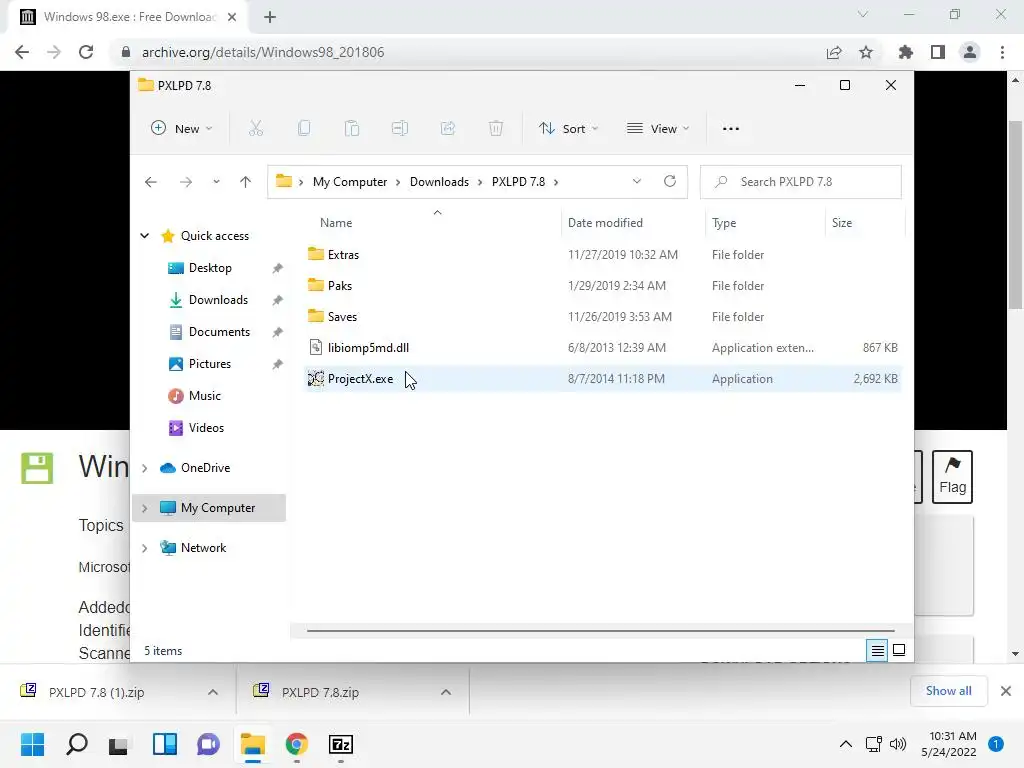The image size is (1024, 768).
Task: Select Videos in navigation pane
Action: (x=206, y=428)
